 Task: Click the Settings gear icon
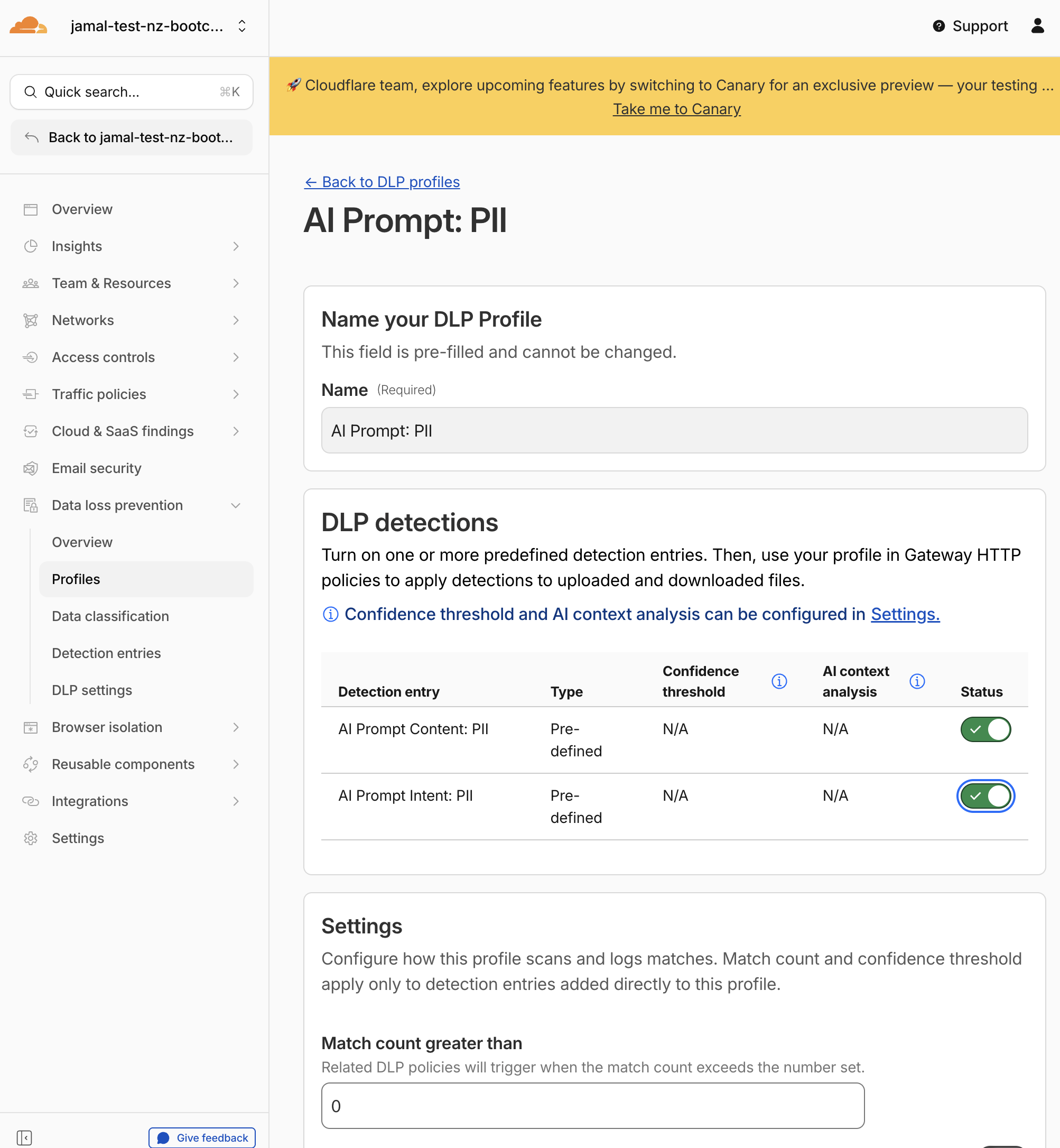31,838
